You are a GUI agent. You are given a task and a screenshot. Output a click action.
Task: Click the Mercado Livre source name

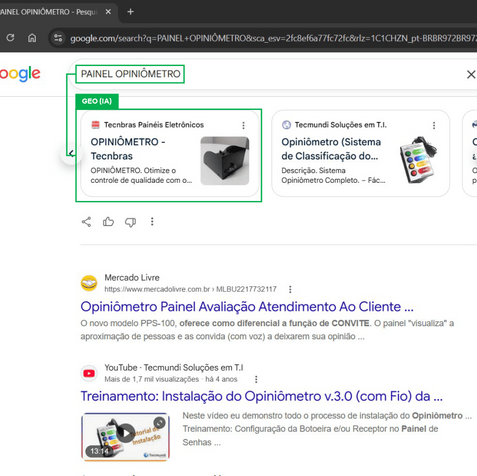click(132, 278)
